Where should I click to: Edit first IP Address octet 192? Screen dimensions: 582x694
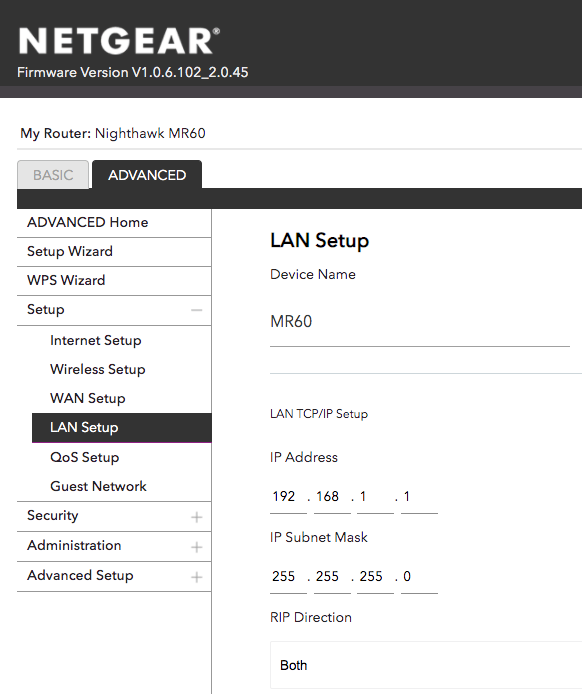tap(288, 497)
